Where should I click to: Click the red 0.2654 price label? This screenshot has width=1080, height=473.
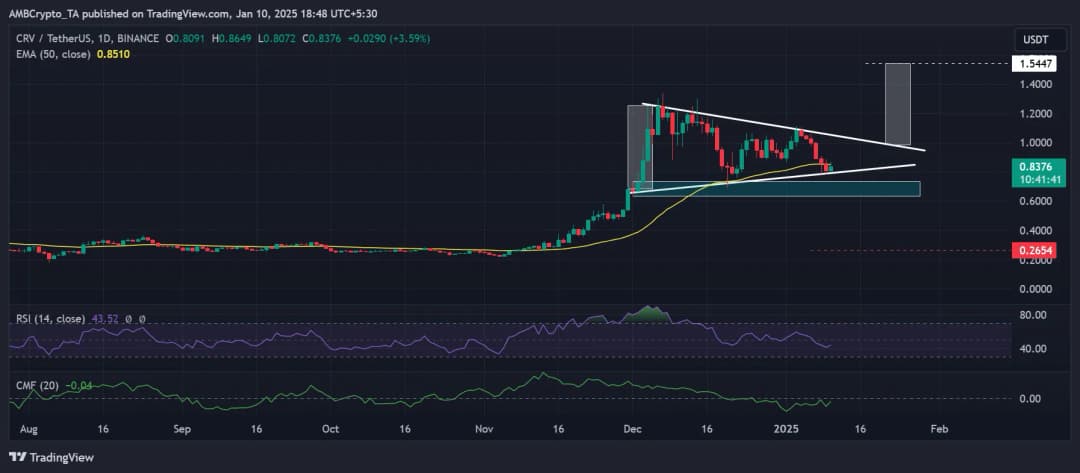pos(1032,251)
